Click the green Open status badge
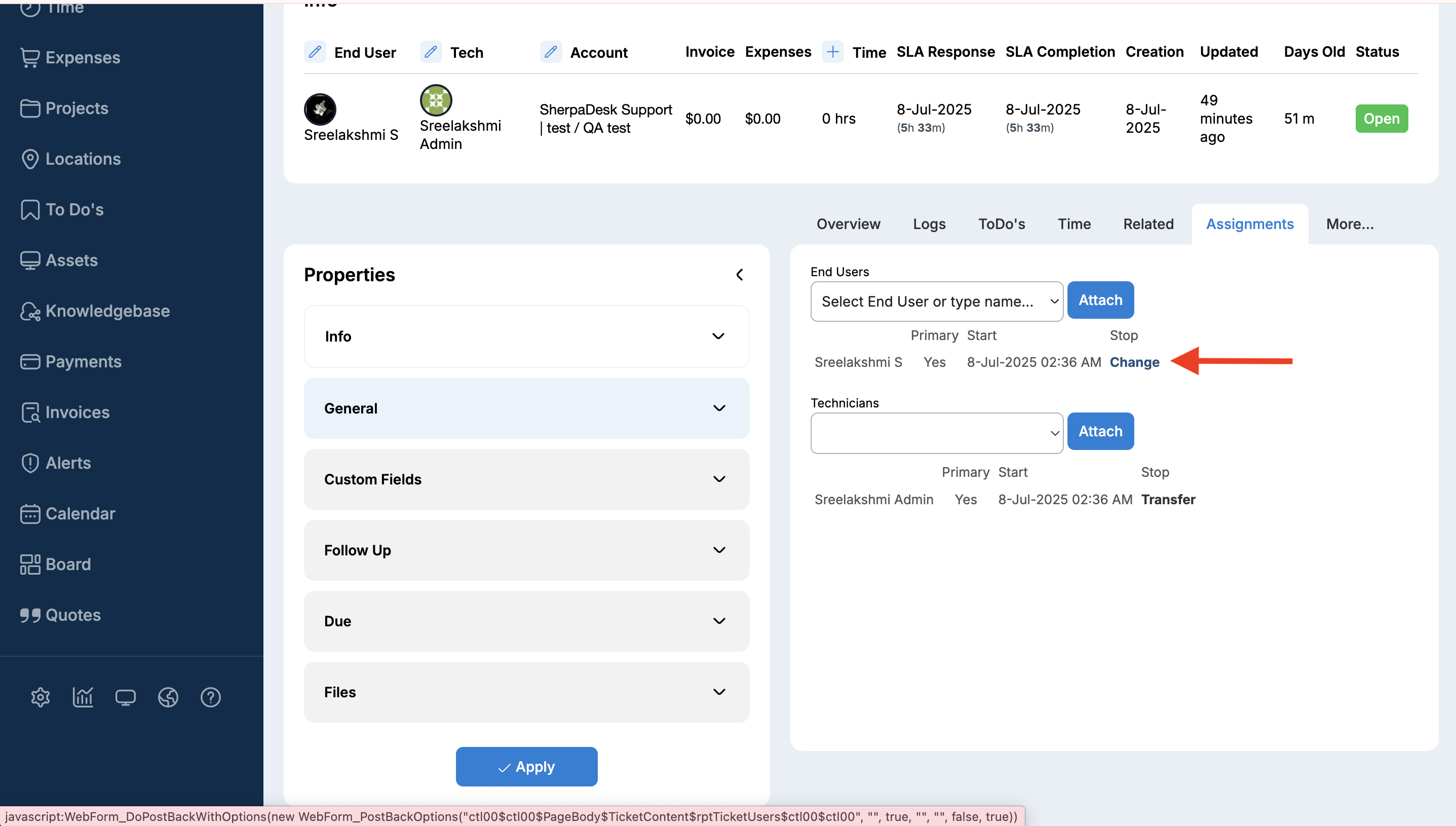 tap(1381, 119)
